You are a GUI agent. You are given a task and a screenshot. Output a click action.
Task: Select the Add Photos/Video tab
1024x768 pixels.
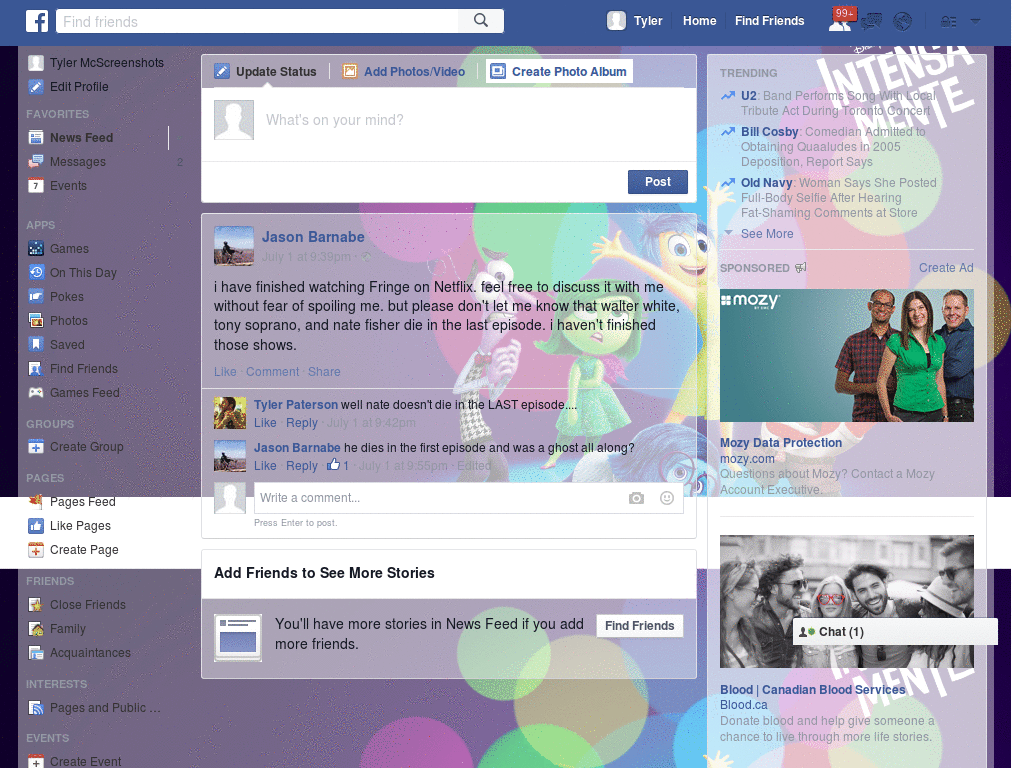[404, 72]
